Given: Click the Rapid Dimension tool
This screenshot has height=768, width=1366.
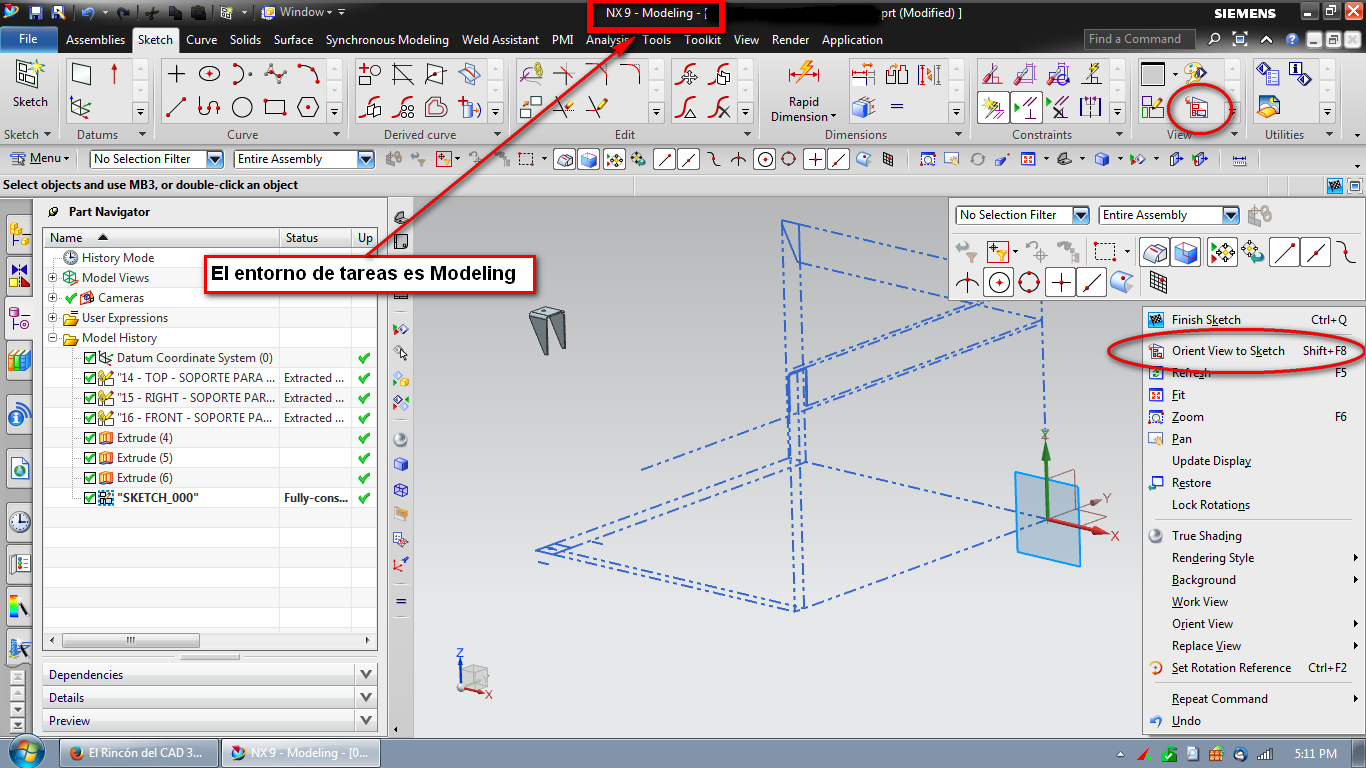Looking at the screenshot, I should 804,92.
